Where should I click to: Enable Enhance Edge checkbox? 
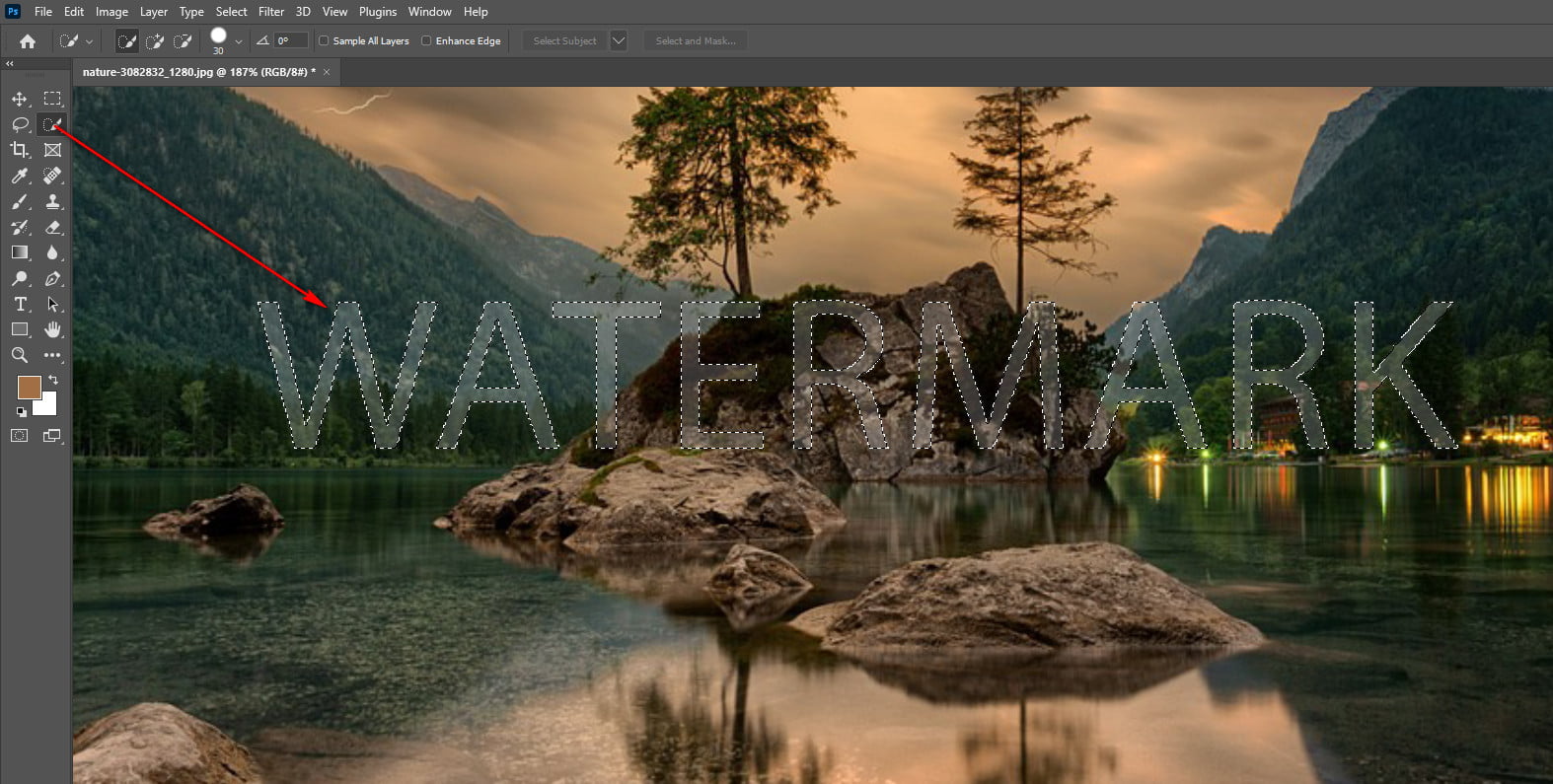[x=426, y=41]
